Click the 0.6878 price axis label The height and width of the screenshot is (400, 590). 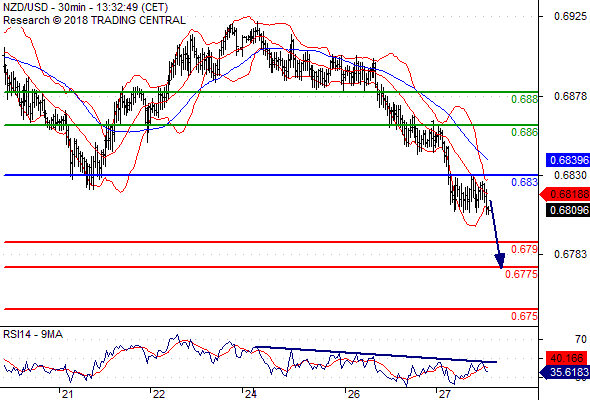pyautogui.click(x=570, y=96)
